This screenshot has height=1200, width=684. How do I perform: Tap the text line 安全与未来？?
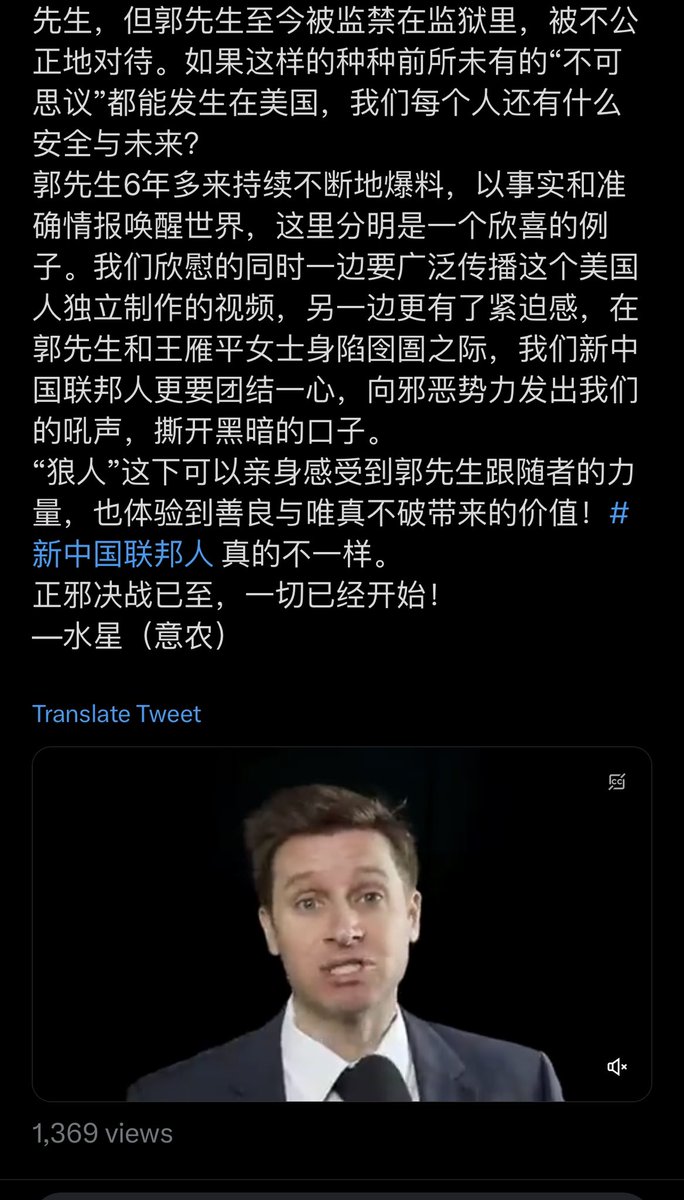[116, 143]
